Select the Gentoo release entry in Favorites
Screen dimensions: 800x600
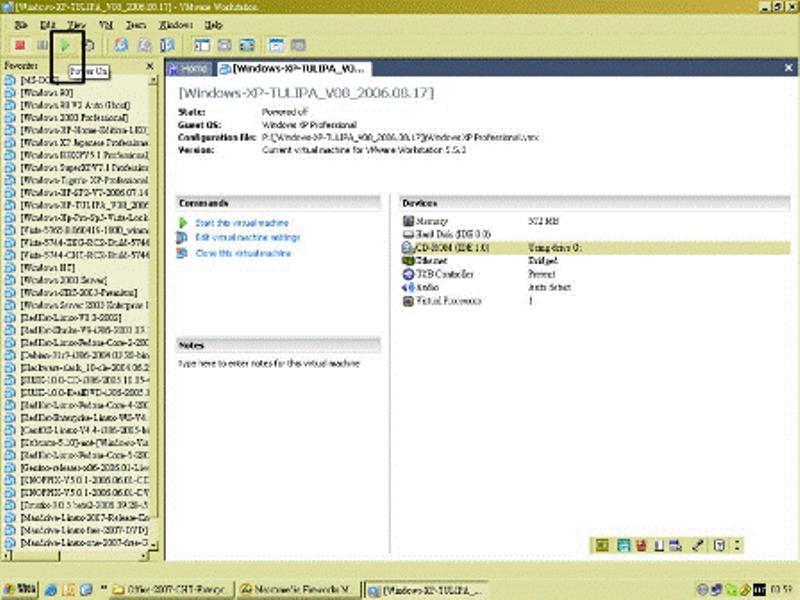[84, 467]
